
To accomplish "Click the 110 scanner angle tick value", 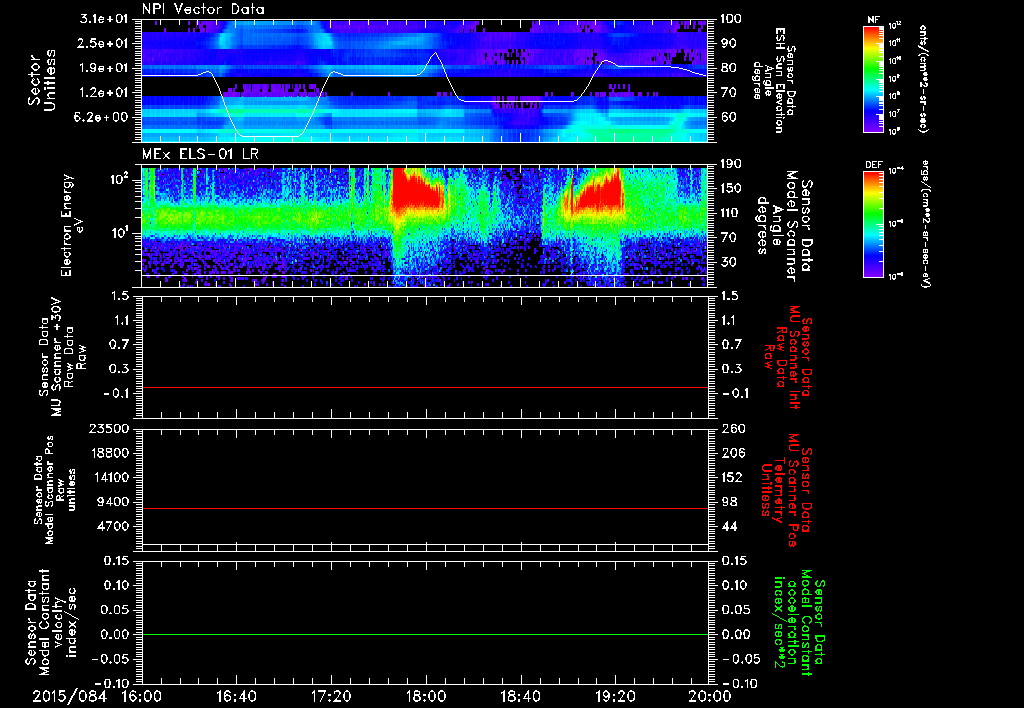I will click(x=731, y=213).
